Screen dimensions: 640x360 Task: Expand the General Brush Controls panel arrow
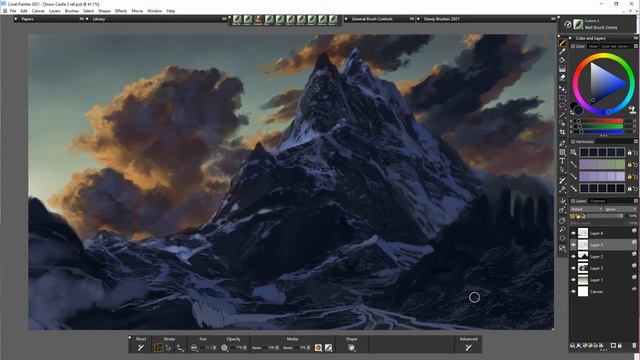point(347,19)
